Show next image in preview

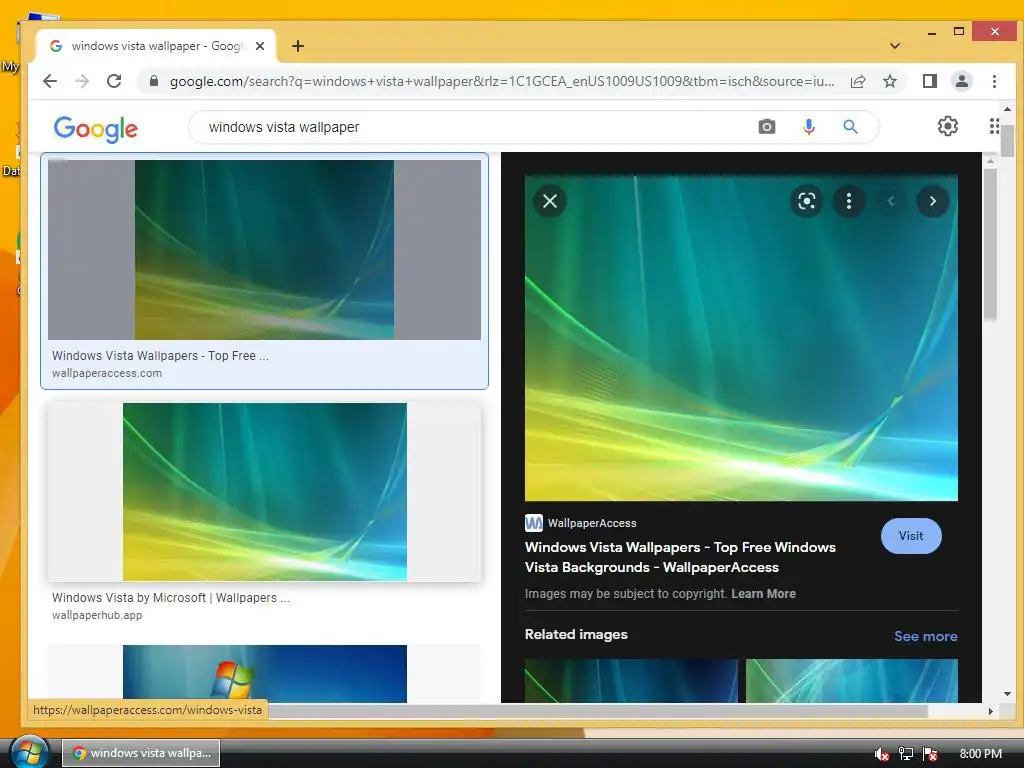click(x=933, y=201)
